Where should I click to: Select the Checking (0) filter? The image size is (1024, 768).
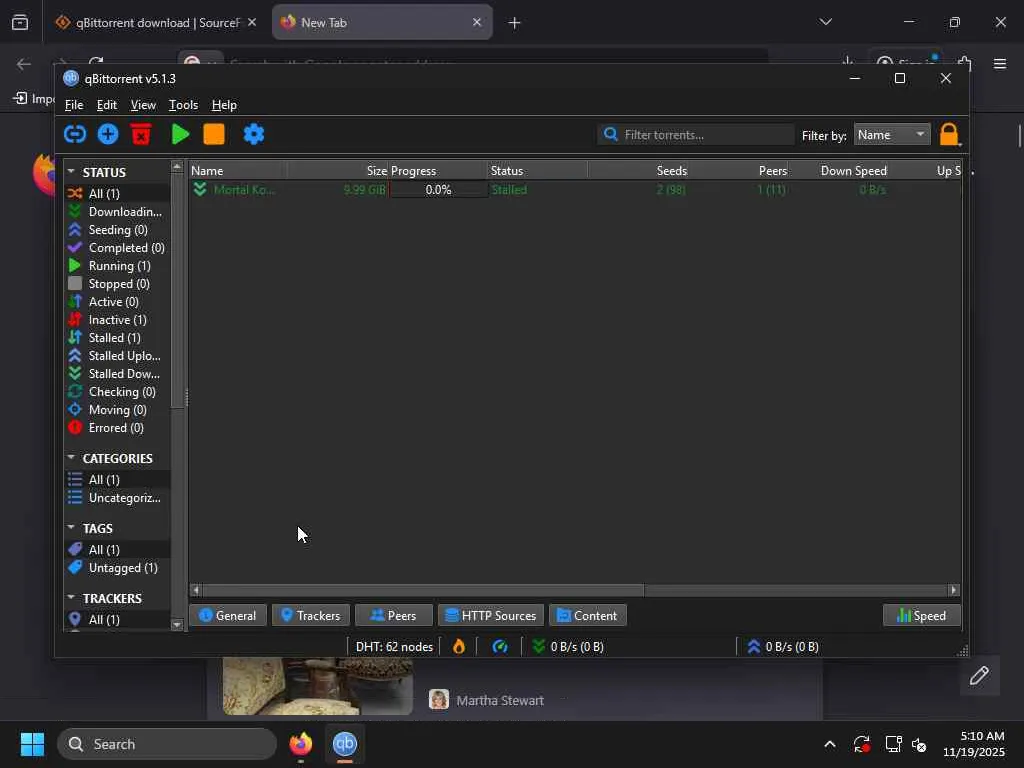(x=118, y=392)
